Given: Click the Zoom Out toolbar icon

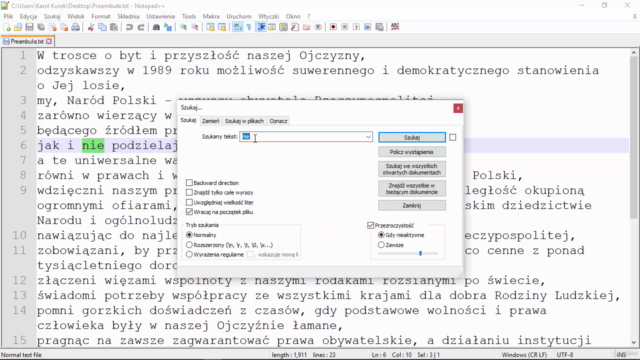Looking at the screenshot, I should [195, 27].
